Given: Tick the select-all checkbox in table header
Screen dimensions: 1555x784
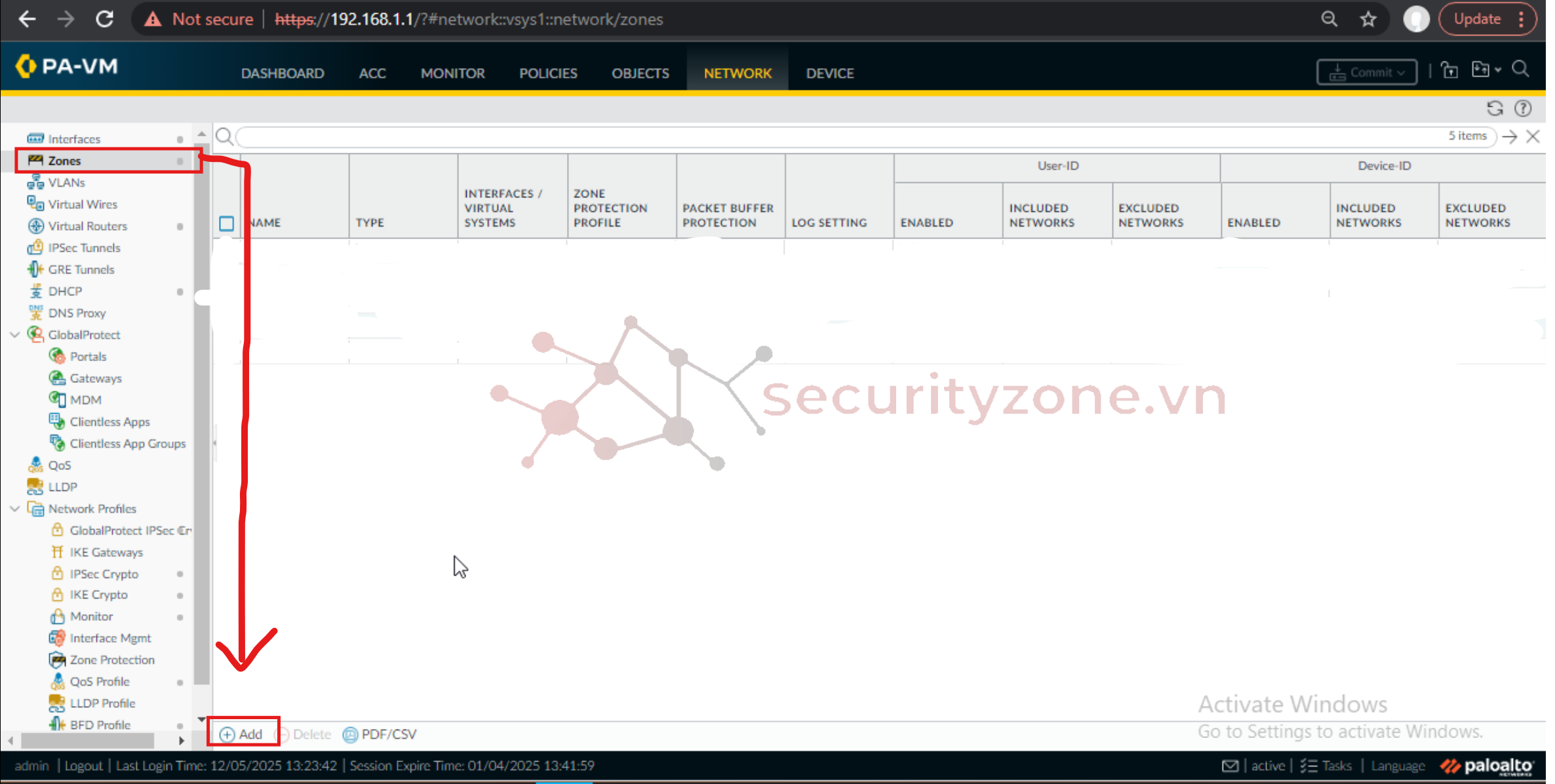Looking at the screenshot, I should pos(226,224).
